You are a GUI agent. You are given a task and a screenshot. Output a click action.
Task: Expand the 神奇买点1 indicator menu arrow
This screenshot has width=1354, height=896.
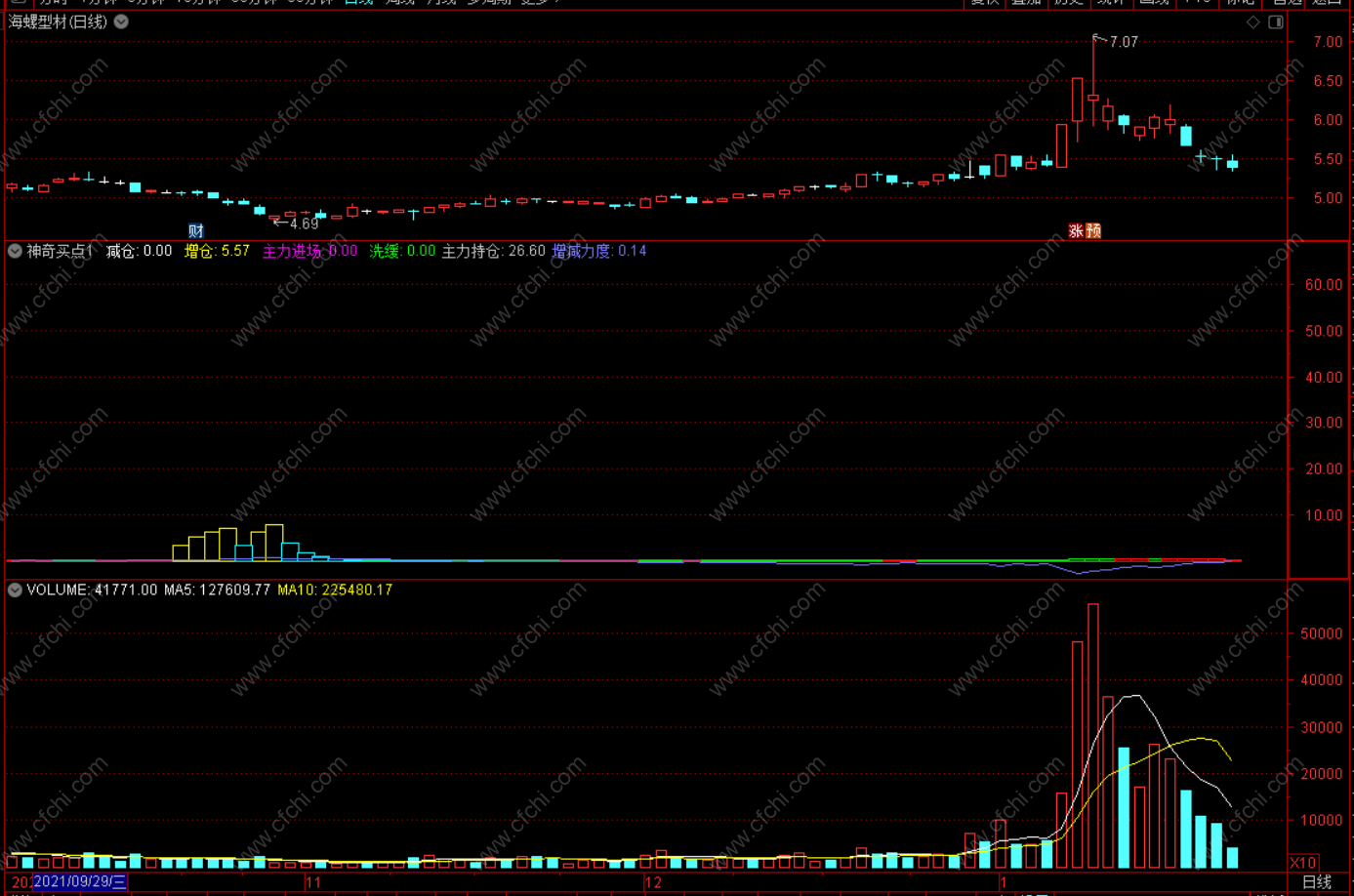pyautogui.click(x=15, y=251)
